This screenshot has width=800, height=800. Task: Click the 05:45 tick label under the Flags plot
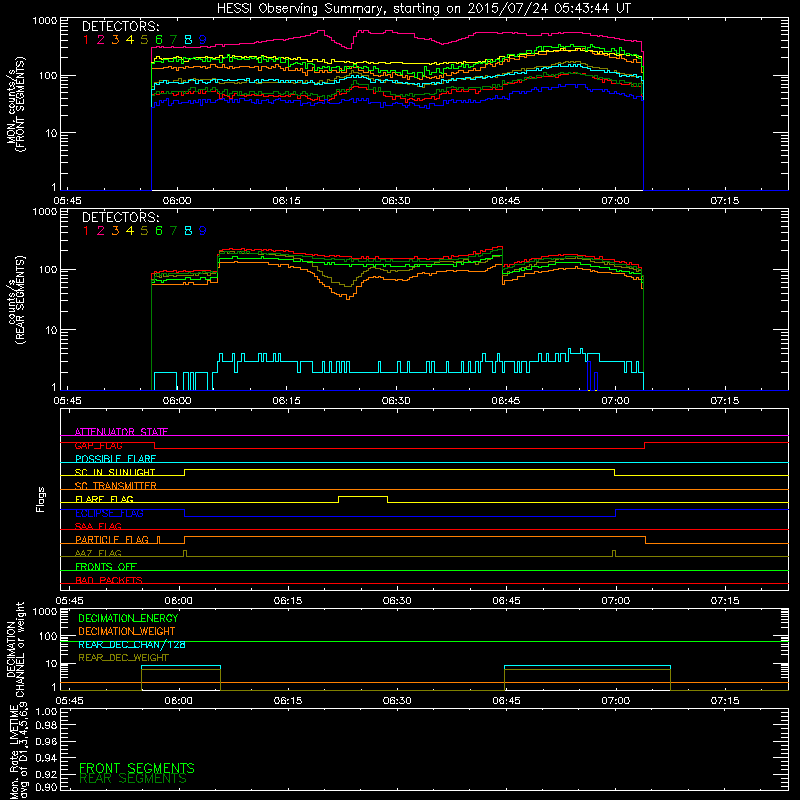point(68,601)
